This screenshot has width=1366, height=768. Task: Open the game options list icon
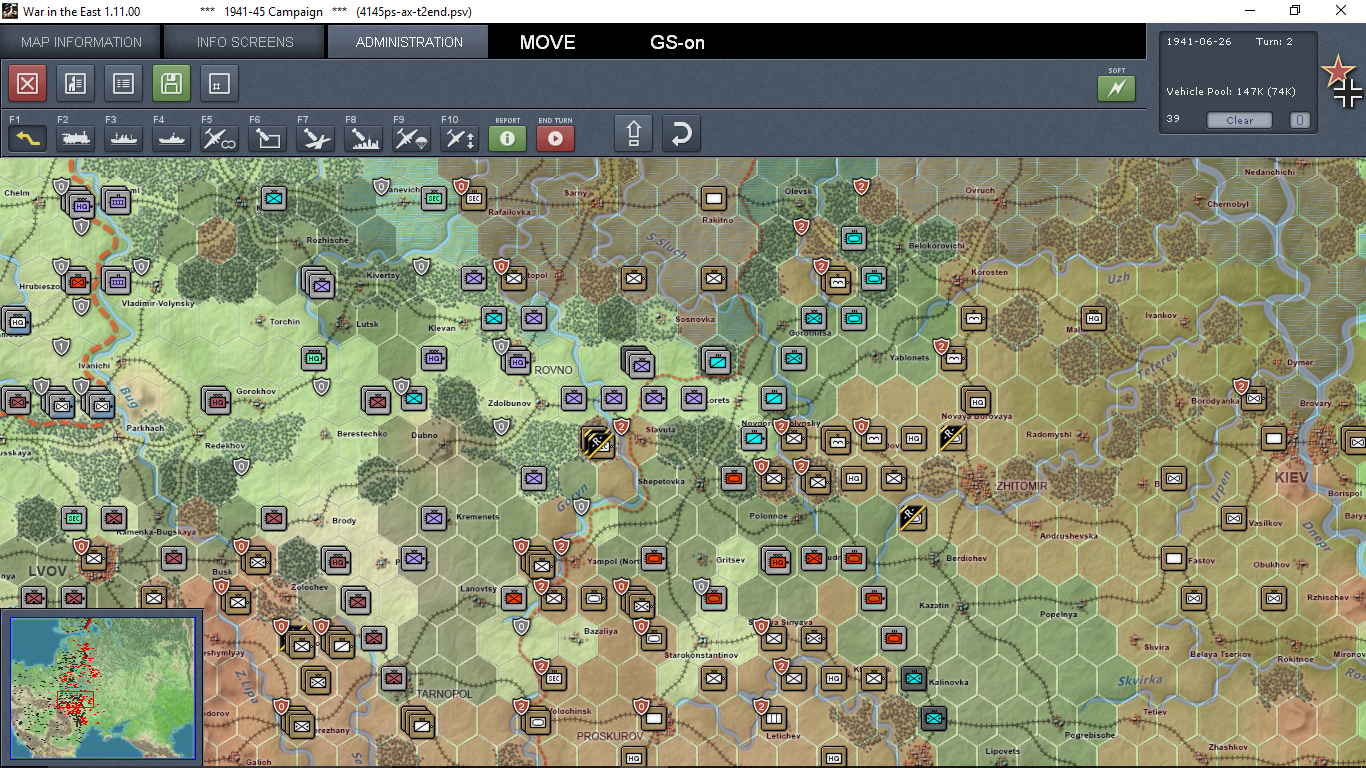[123, 84]
